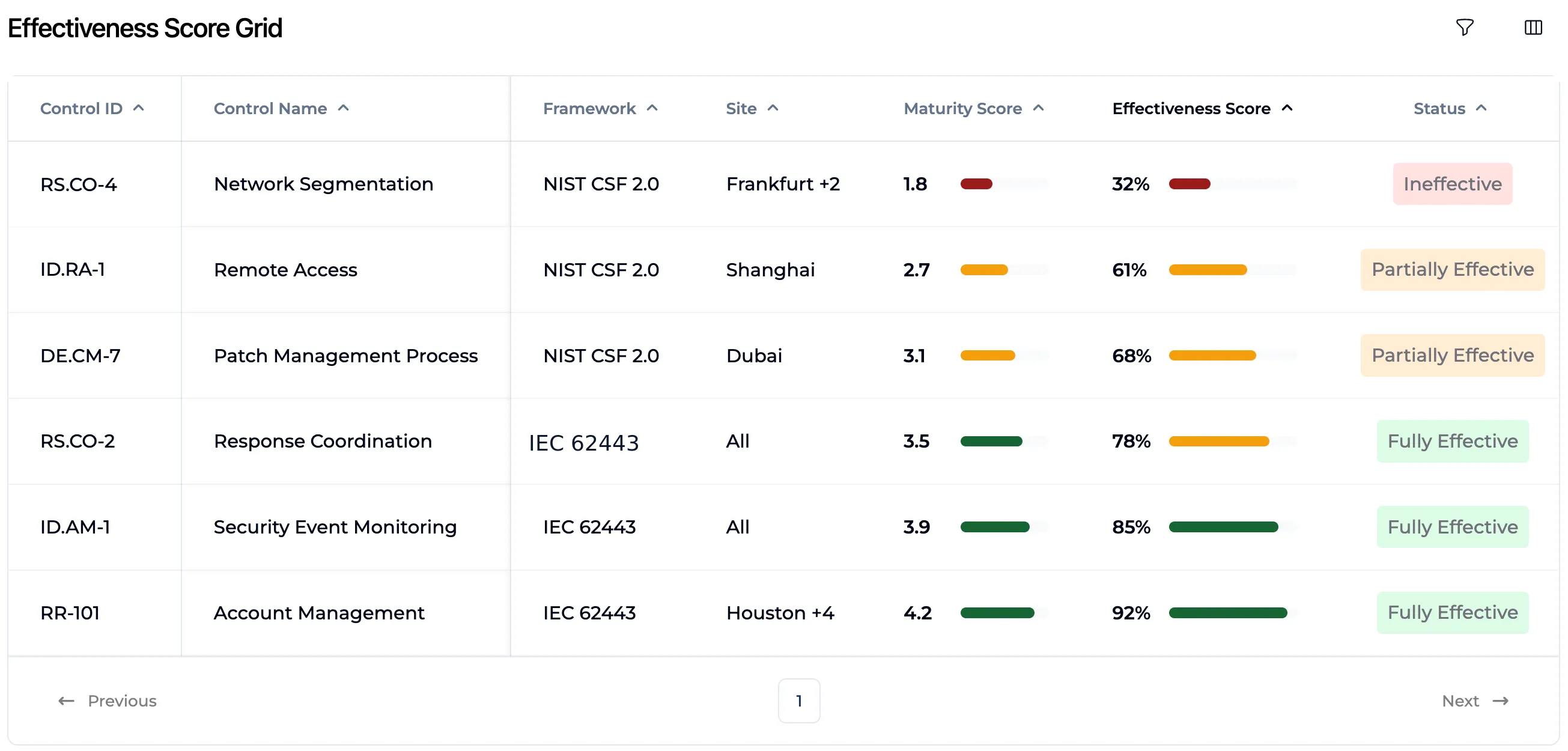Click the 1.8 maturity score bar
1568x751 pixels.
[1004, 183]
